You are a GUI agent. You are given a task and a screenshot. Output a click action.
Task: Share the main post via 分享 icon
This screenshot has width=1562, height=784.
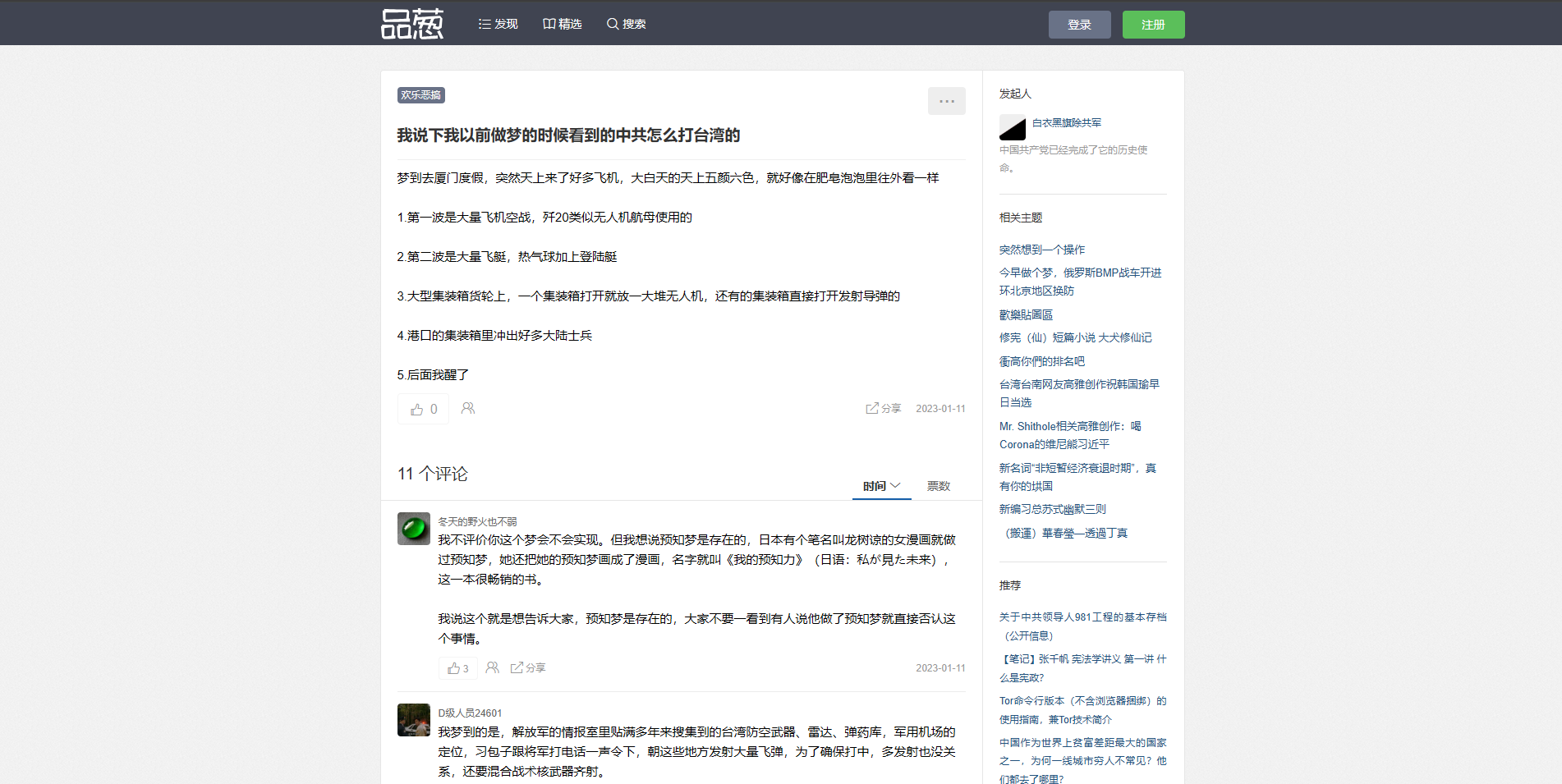pyautogui.click(x=883, y=408)
